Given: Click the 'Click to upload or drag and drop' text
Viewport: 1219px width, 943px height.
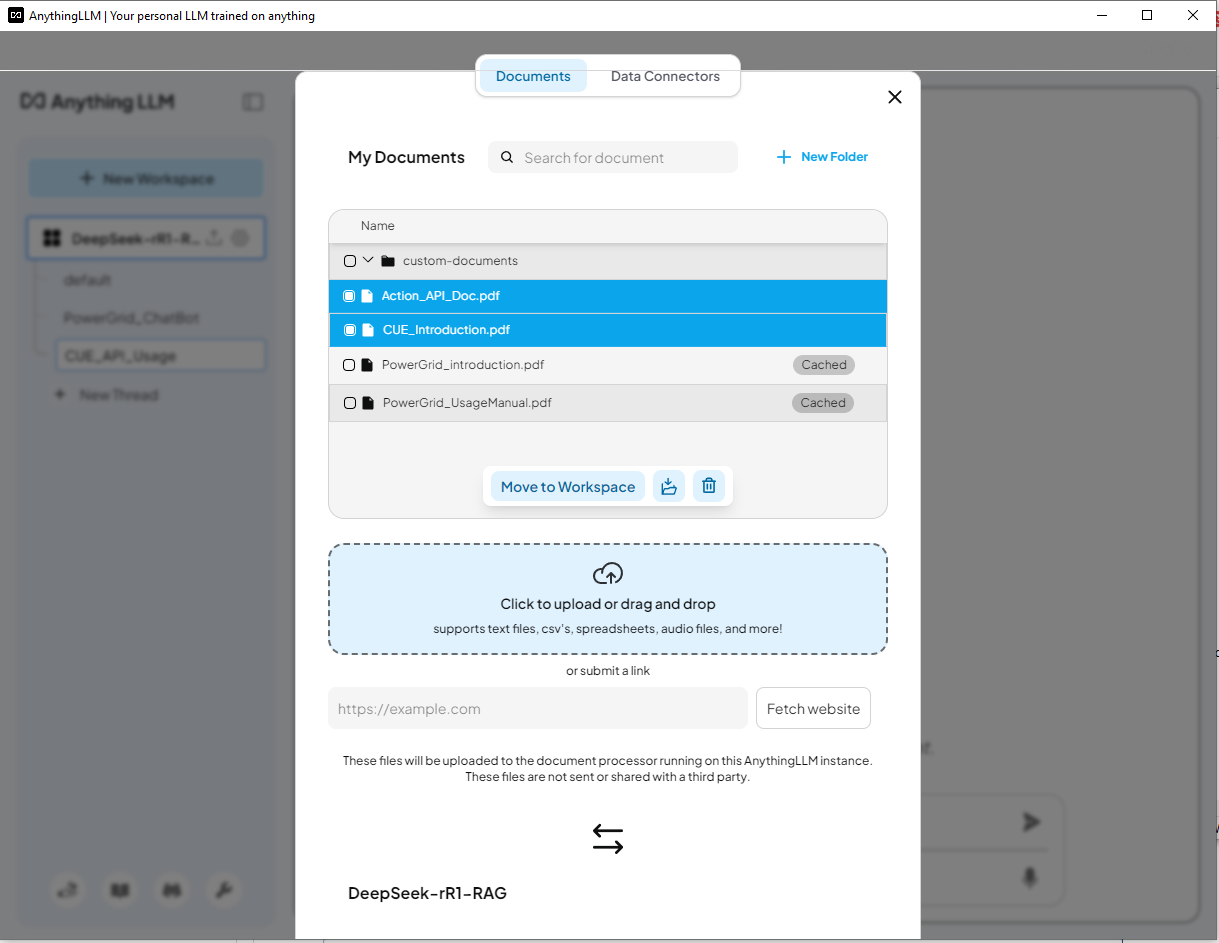Looking at the screenshot, I should (608, 604).
